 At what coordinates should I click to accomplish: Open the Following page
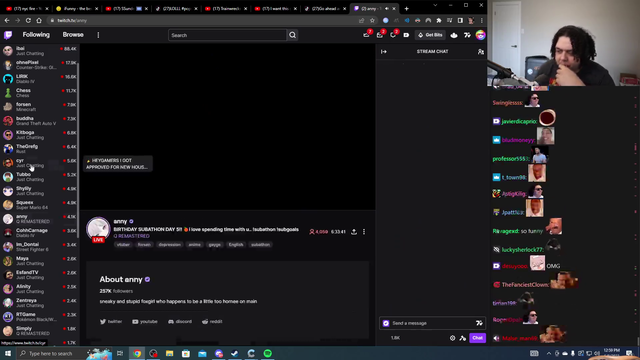pyautogui.click(x=36, y=35)
